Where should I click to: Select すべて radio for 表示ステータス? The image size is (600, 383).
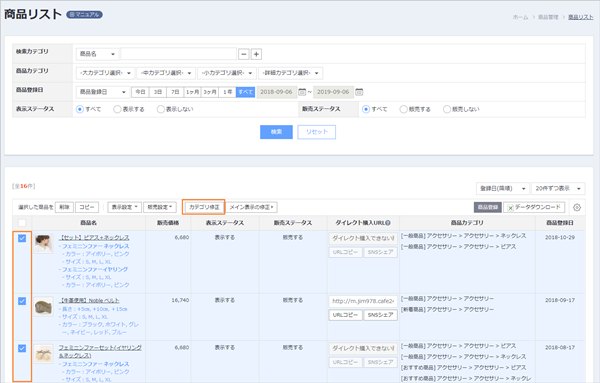pyautogui.click(x=80, y=109)
